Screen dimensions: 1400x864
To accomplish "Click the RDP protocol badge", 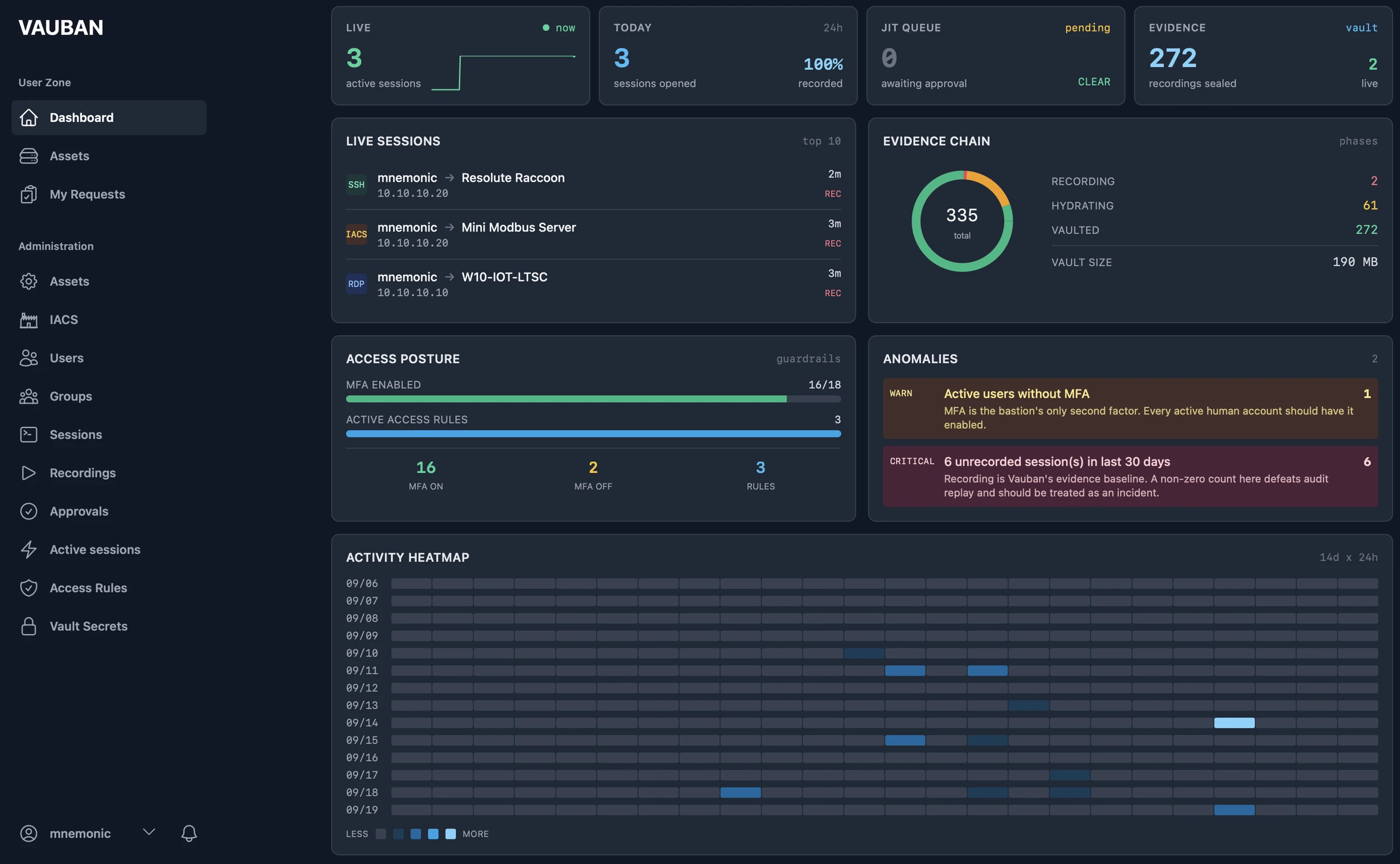I will click(356, 284).
